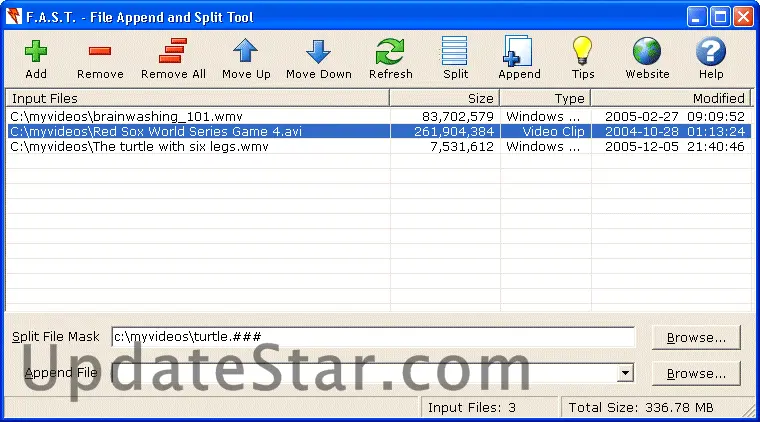
Task: Click modified date 2004-10-28 01:13:24
Action: pyautogui.click(x=675, y=131)
